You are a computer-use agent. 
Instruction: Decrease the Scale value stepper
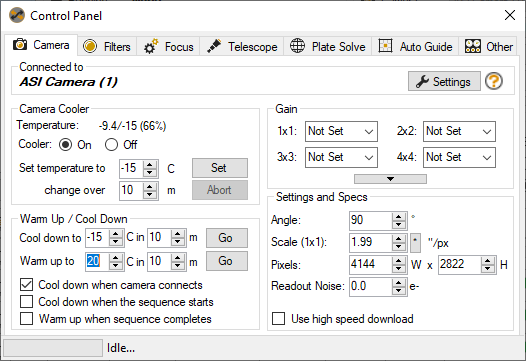(399, 247)
